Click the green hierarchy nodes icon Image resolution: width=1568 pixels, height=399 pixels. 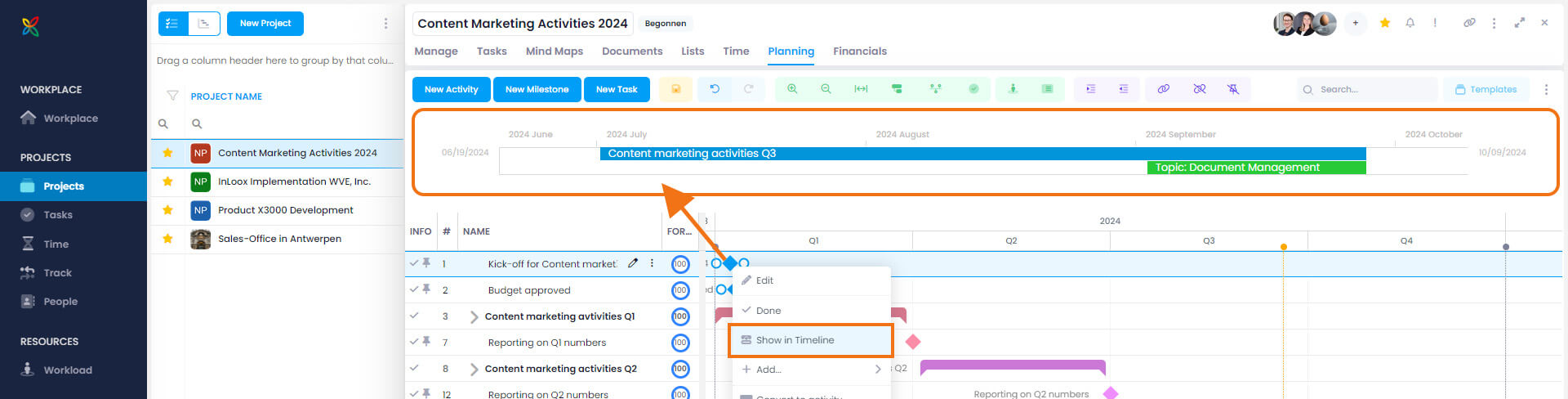pyautogui.click(x=936, y=89)
